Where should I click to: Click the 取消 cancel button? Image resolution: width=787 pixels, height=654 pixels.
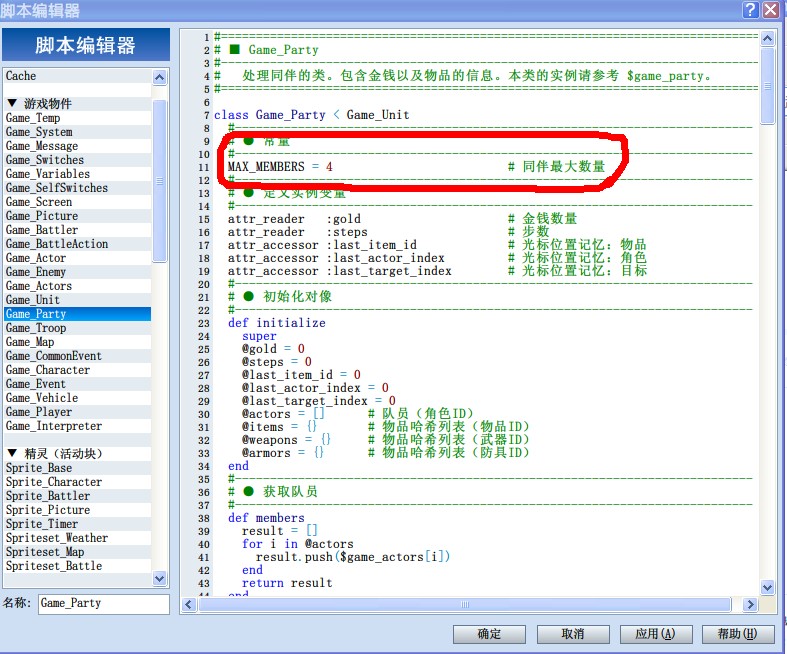[x=573, y=634]
